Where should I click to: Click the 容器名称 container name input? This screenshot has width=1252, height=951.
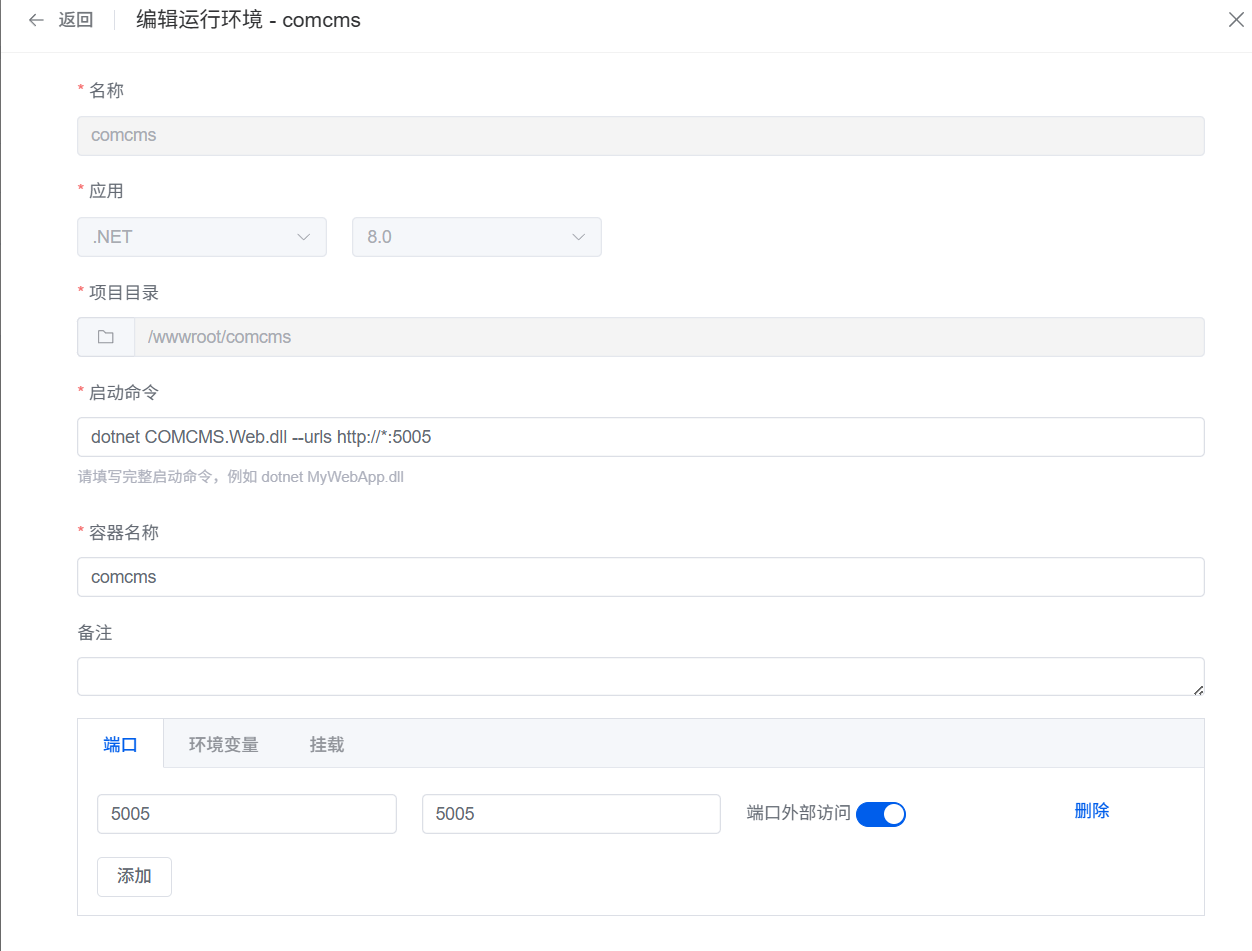(641, 577)
